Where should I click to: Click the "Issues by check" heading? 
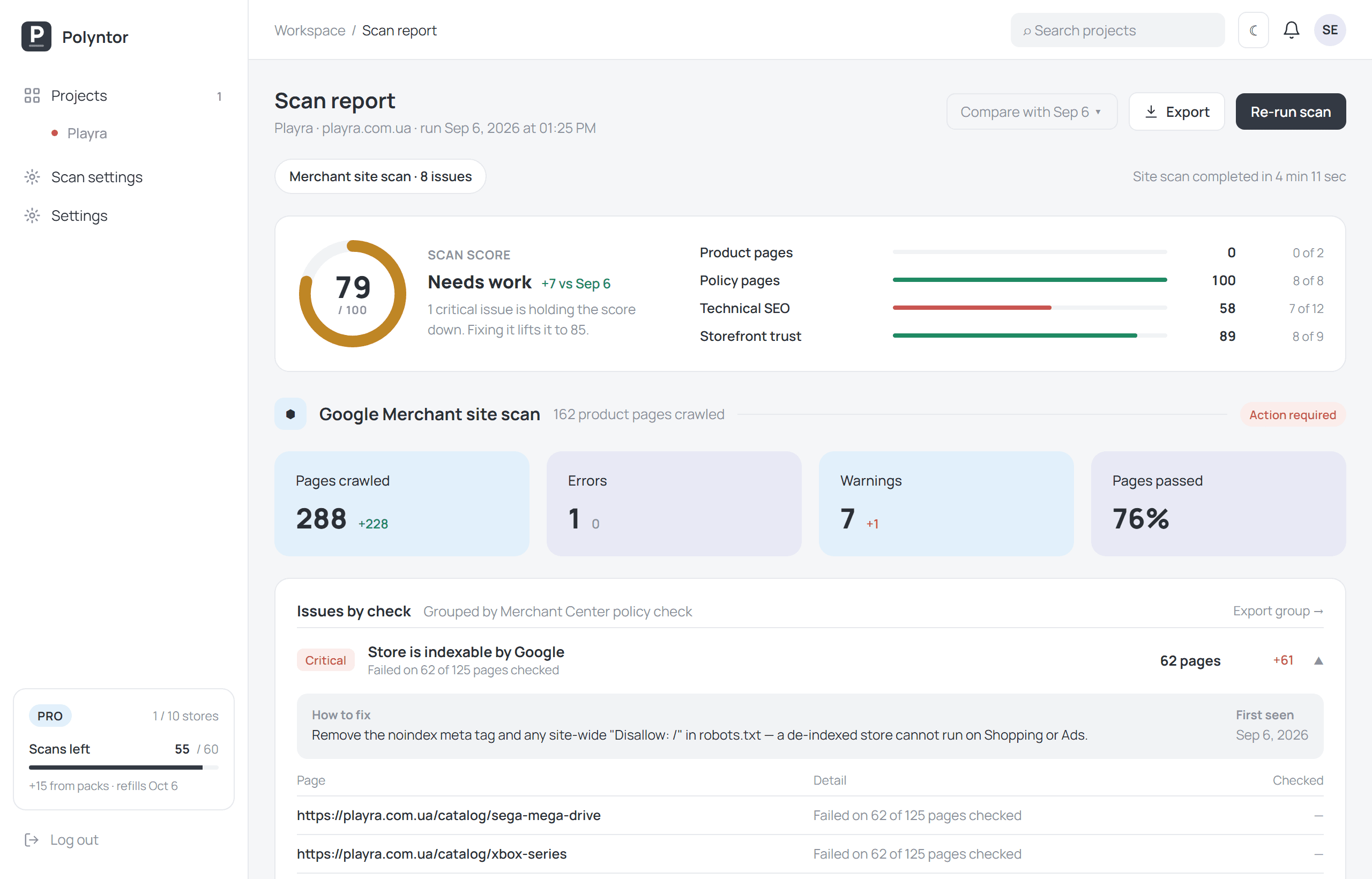[x=353, y=610]
